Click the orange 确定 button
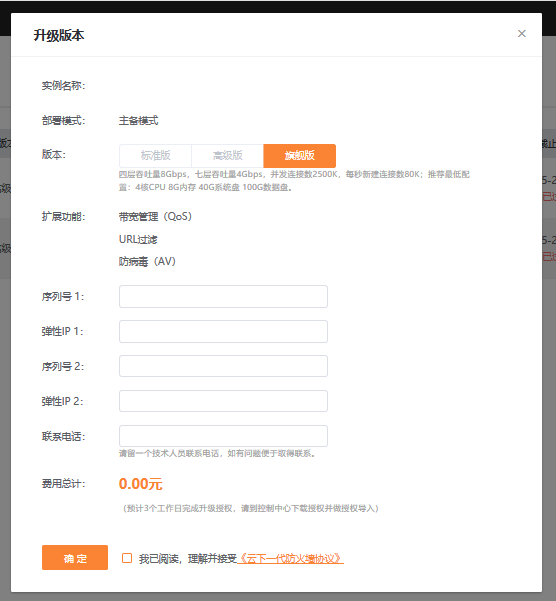 (75, 558)
